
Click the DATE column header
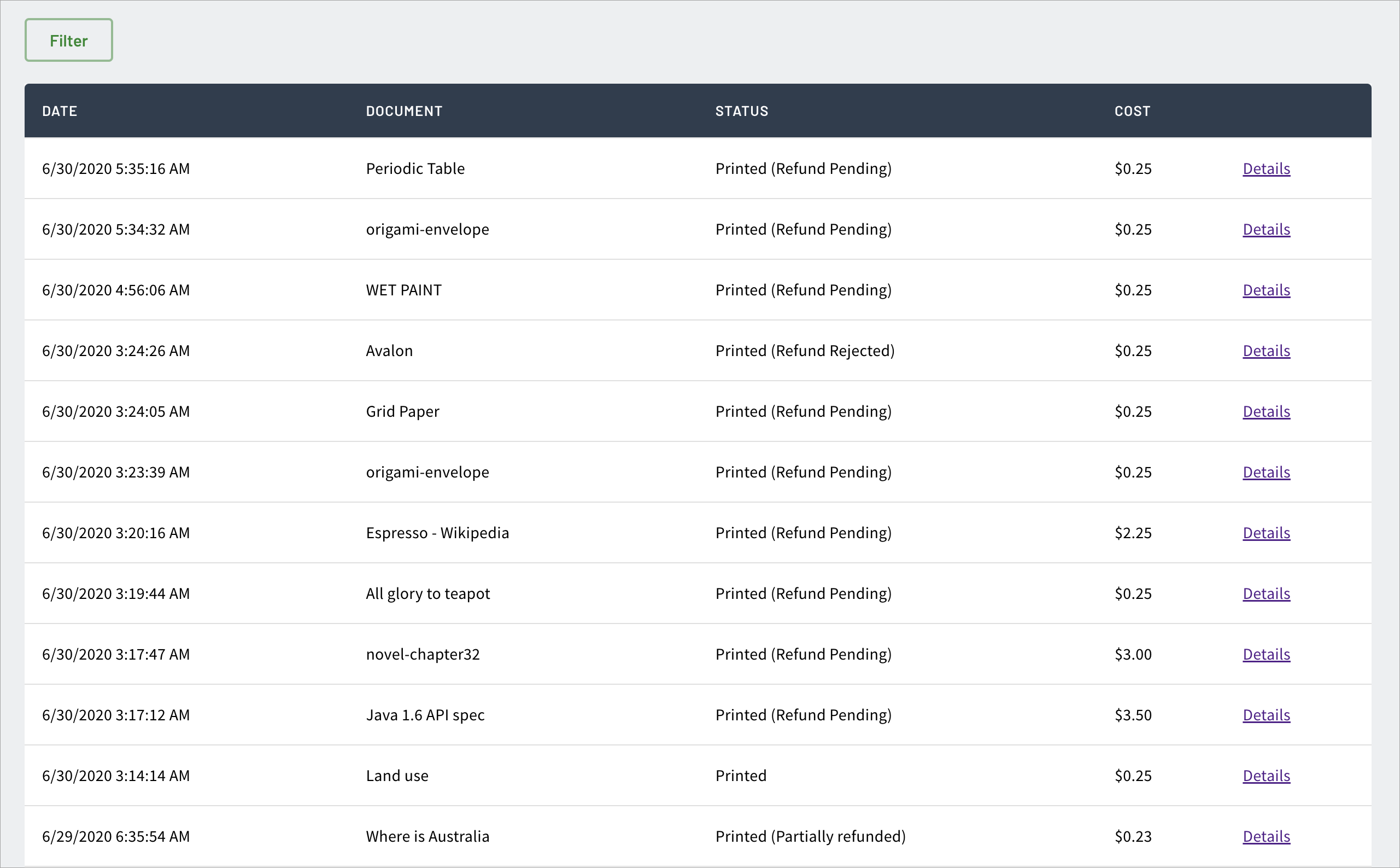[60, 112]
